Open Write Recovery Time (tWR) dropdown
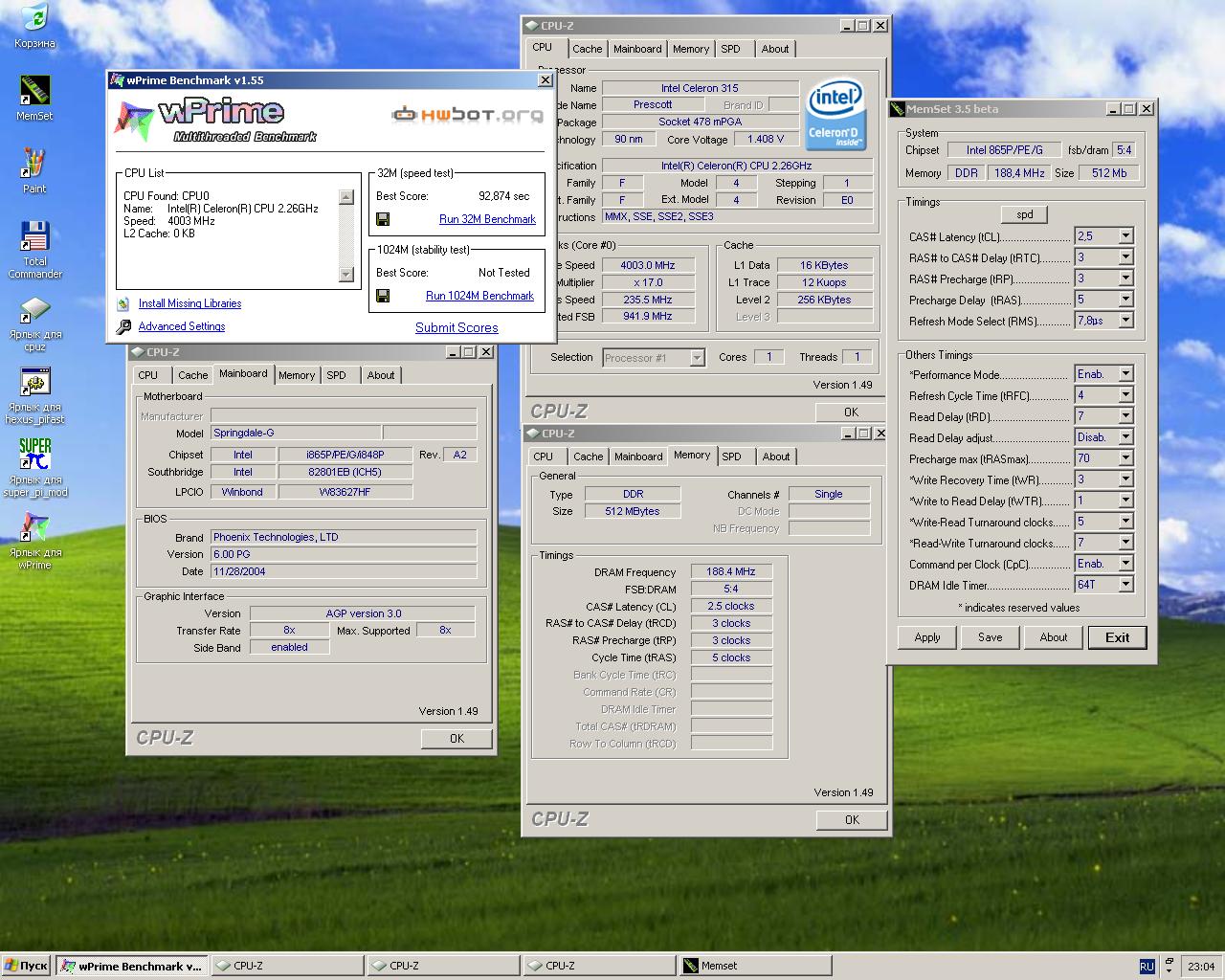 [x=1125, y=479]
